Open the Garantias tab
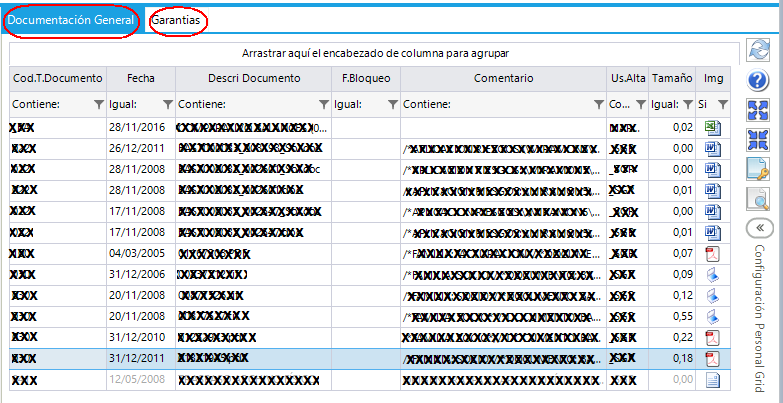This screenshot has width=783, height=403. [x=176, y=20]
